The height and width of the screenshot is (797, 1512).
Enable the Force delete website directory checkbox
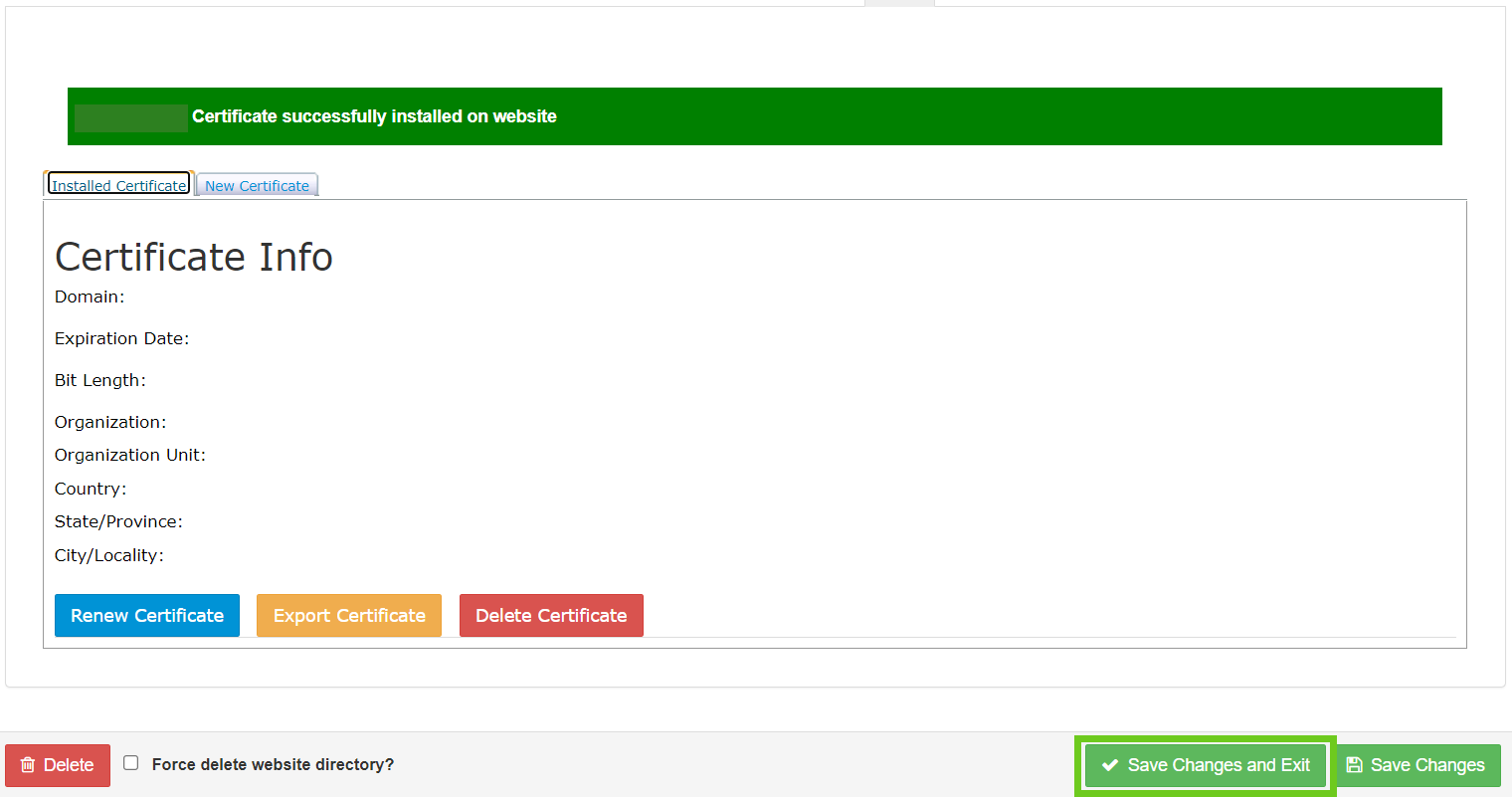[131, 763]
